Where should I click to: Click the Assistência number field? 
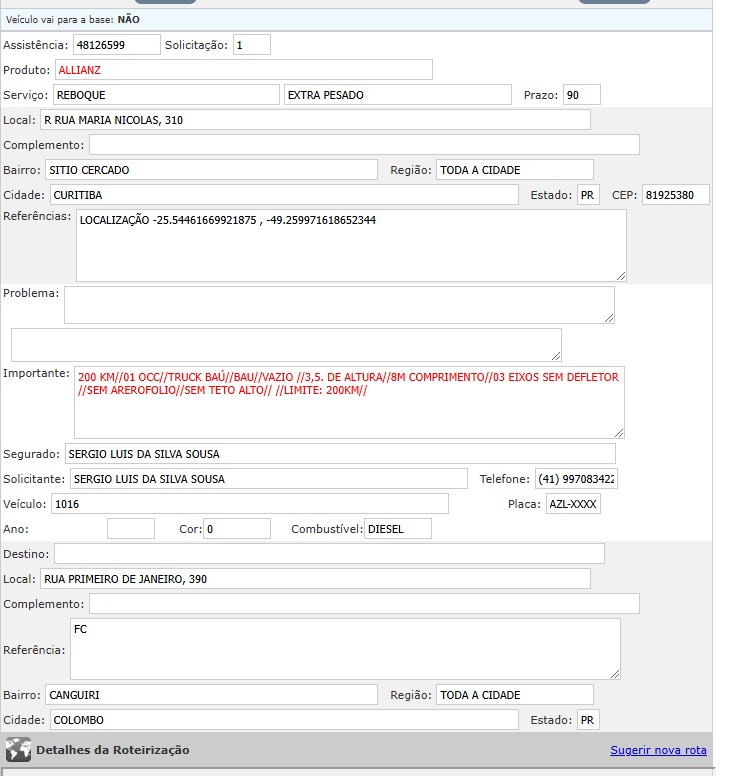[x=116, y=45]
